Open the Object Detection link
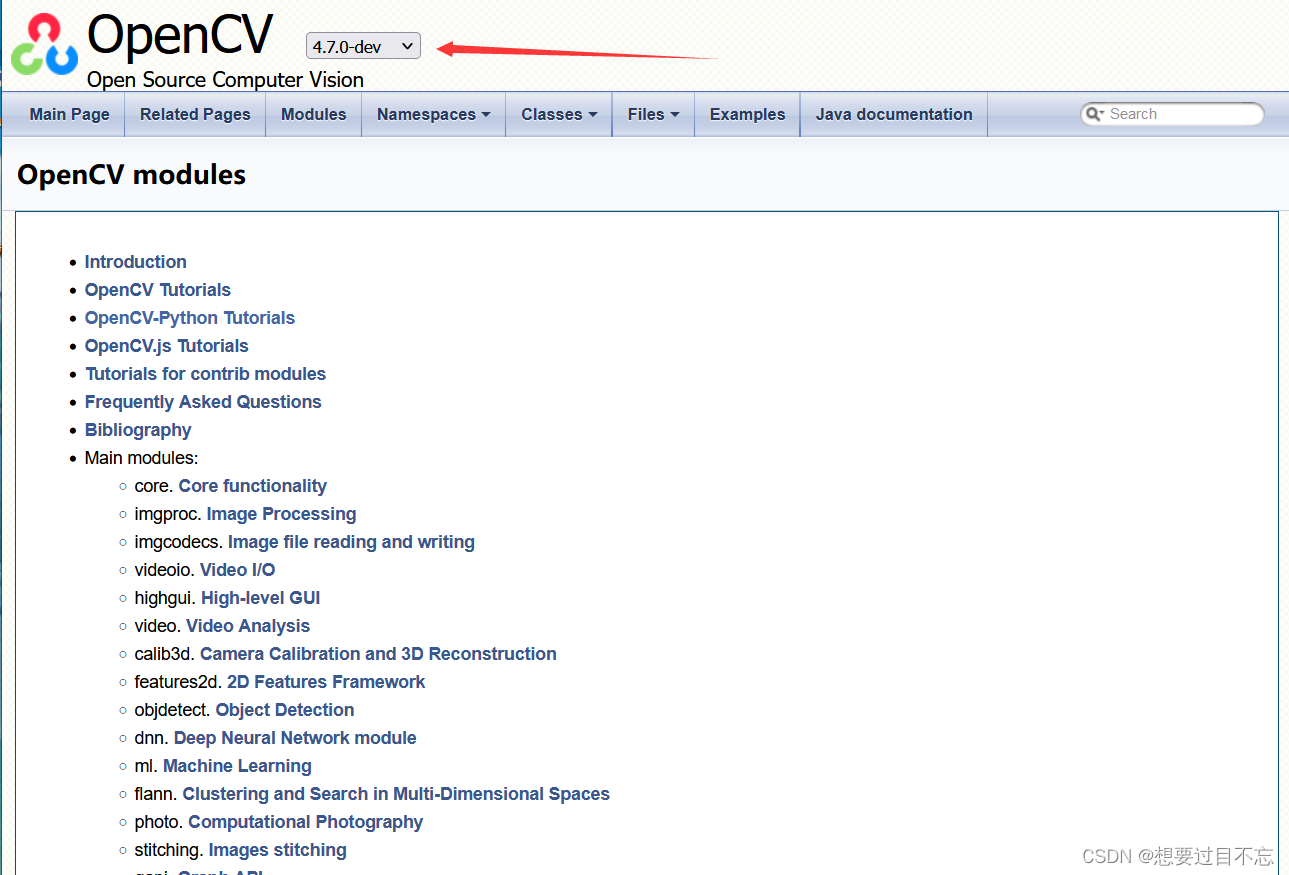 tap(285, 710)
